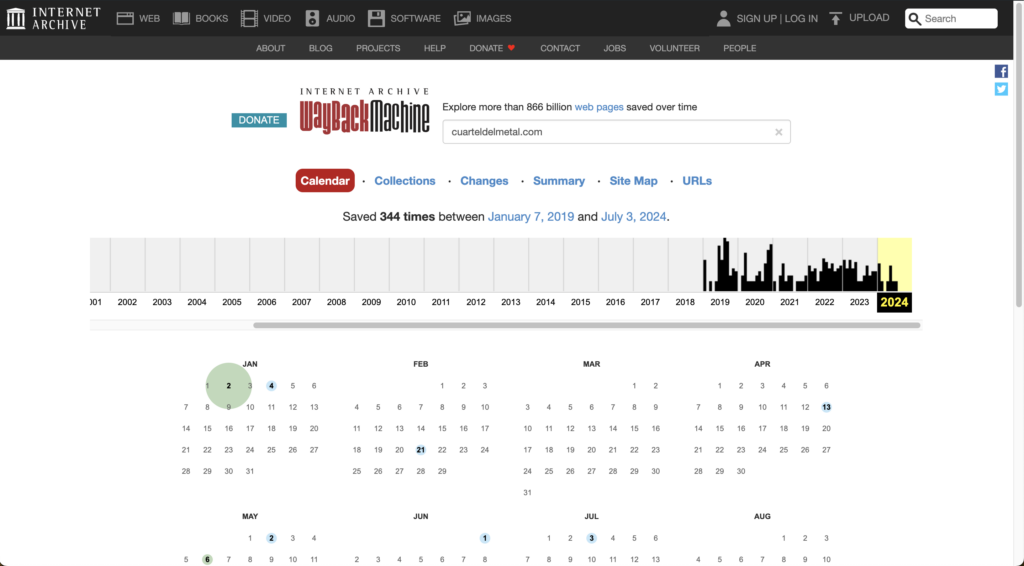Switch to the Changes tab
This screenshot has width=1024, height=566.
click(484, 181)
